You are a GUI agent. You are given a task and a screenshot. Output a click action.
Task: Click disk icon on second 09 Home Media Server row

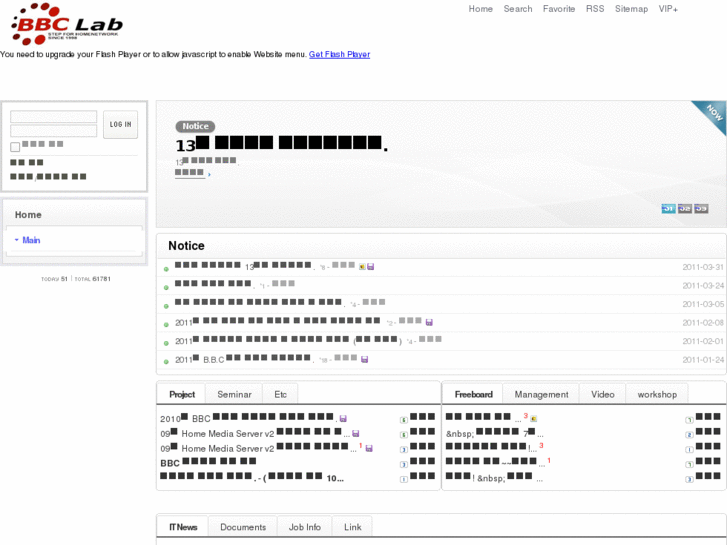click(x=369, y=449)
